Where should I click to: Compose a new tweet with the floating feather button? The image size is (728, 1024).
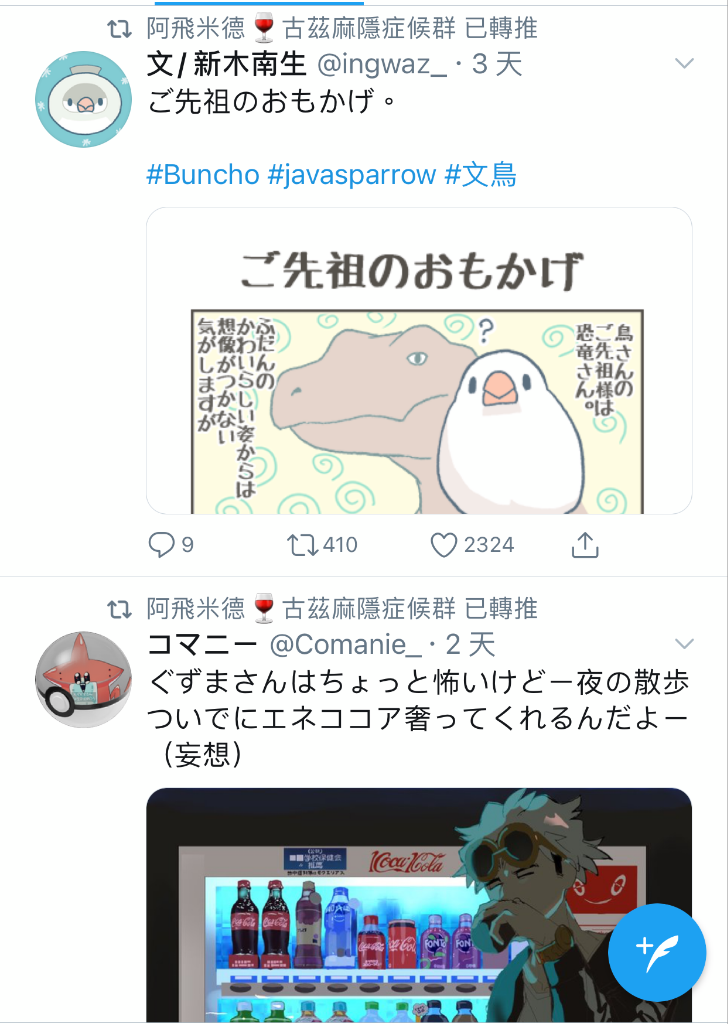(657, 952)
